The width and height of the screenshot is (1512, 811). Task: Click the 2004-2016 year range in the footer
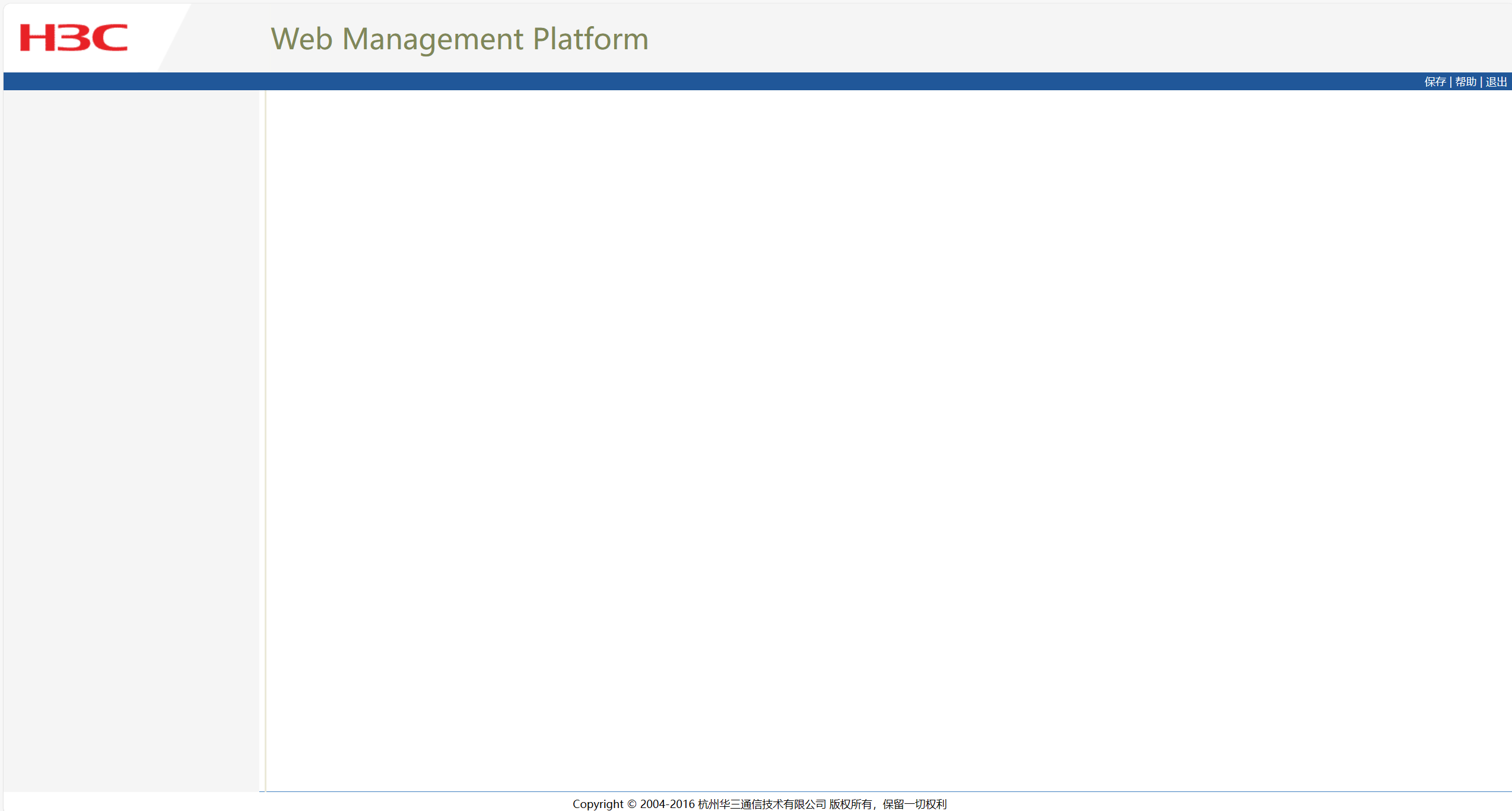click(x=667, y=804)
